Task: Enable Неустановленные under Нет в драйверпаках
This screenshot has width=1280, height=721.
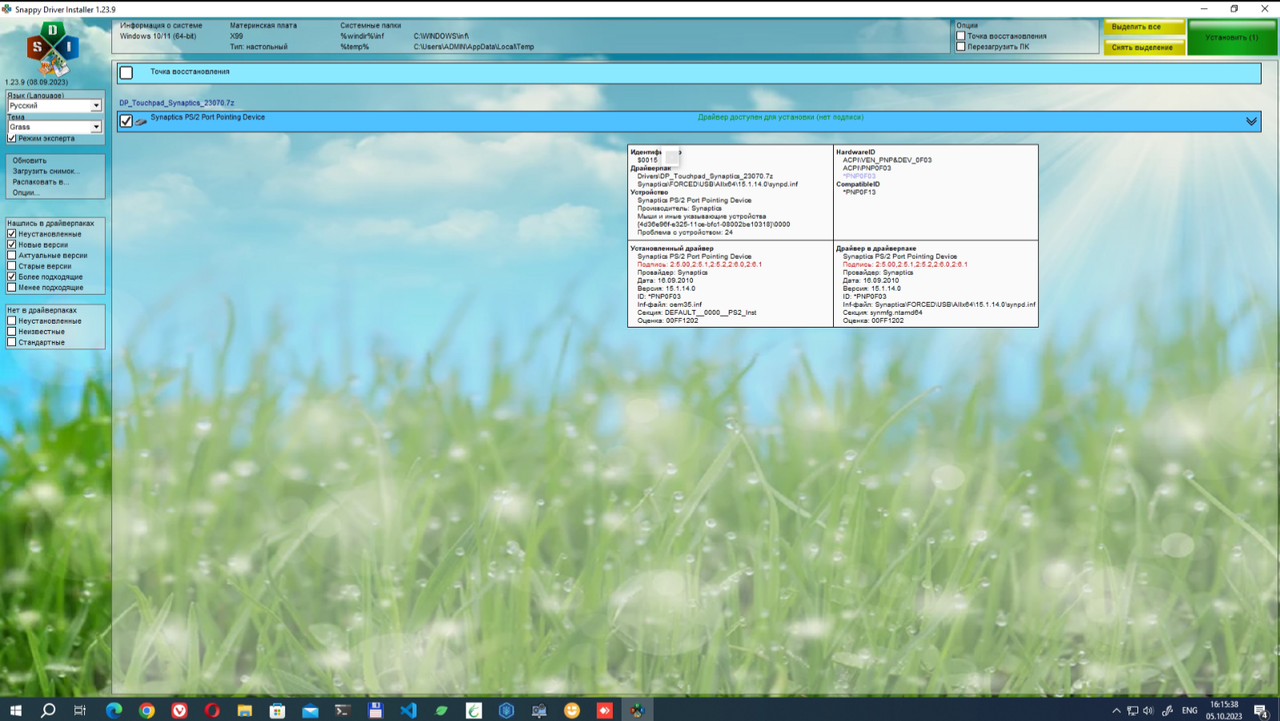Action: point(11,321)
